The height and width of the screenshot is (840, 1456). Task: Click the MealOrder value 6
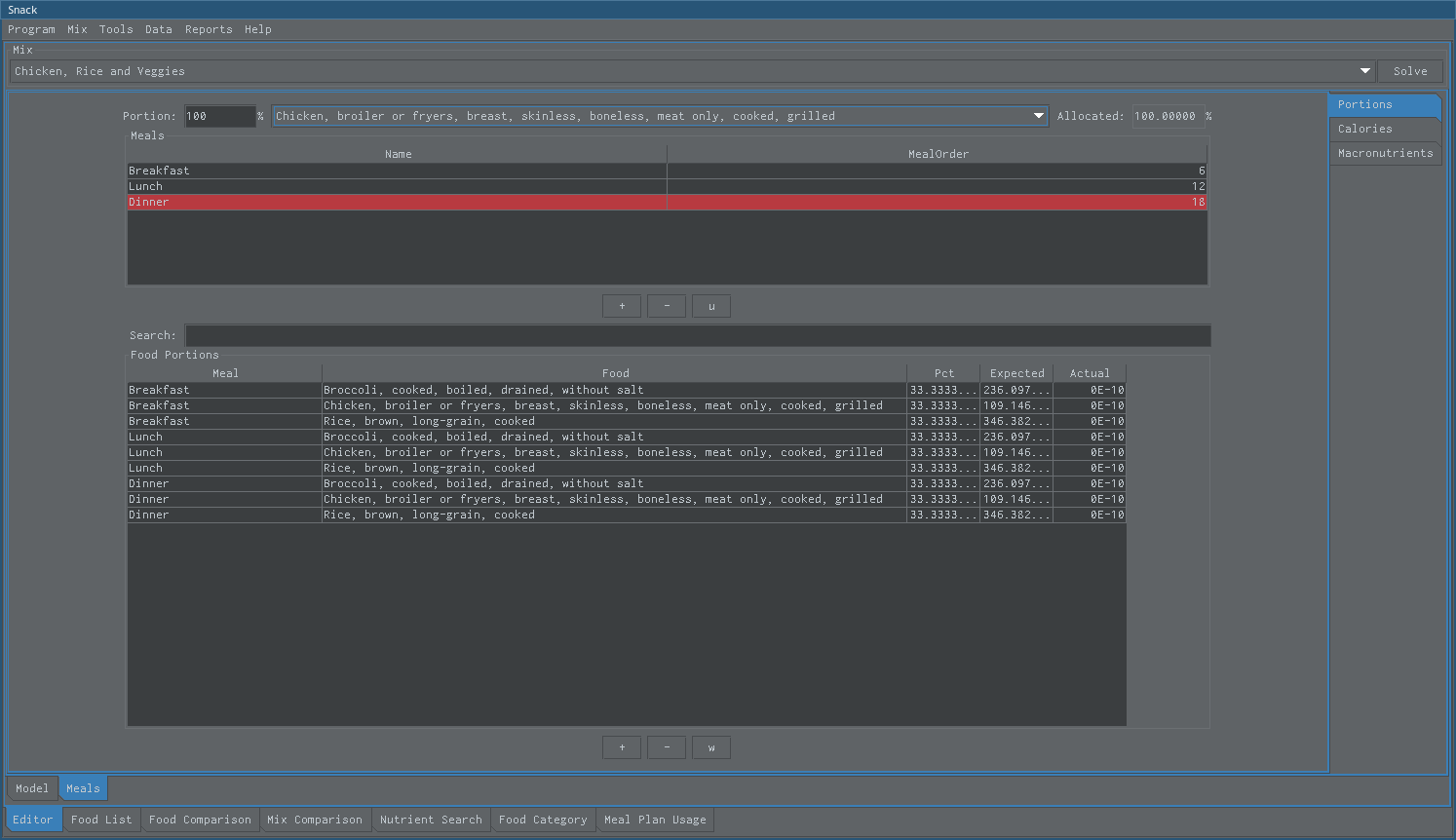pyautogui.click(x=938, y=171)
